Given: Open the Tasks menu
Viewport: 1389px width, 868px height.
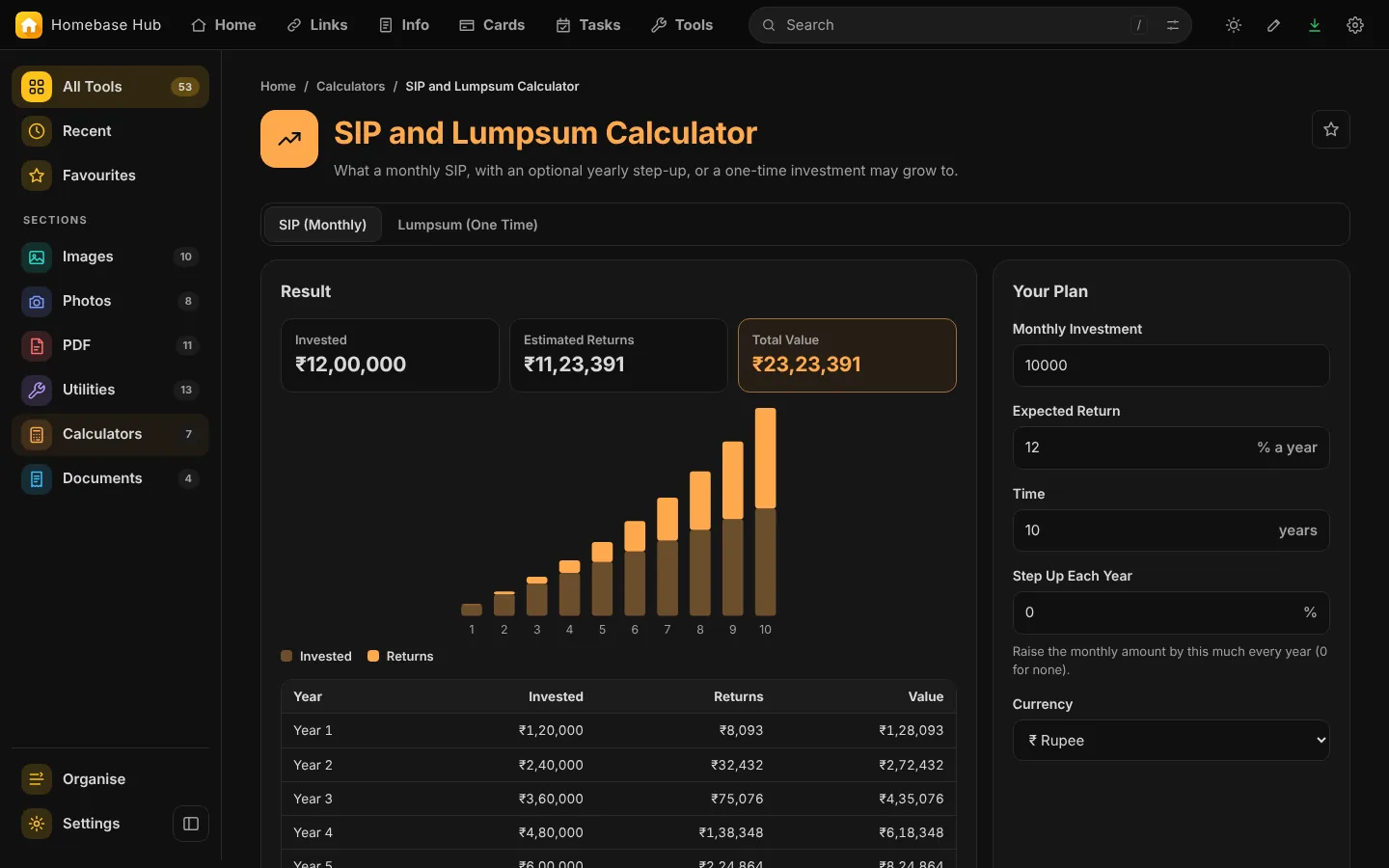Looking at the screenshot, I should point(588,25).
